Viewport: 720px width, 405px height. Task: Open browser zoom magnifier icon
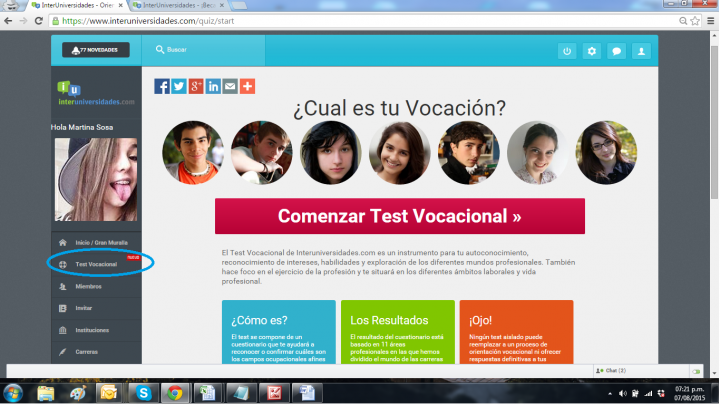pos(683,21)
